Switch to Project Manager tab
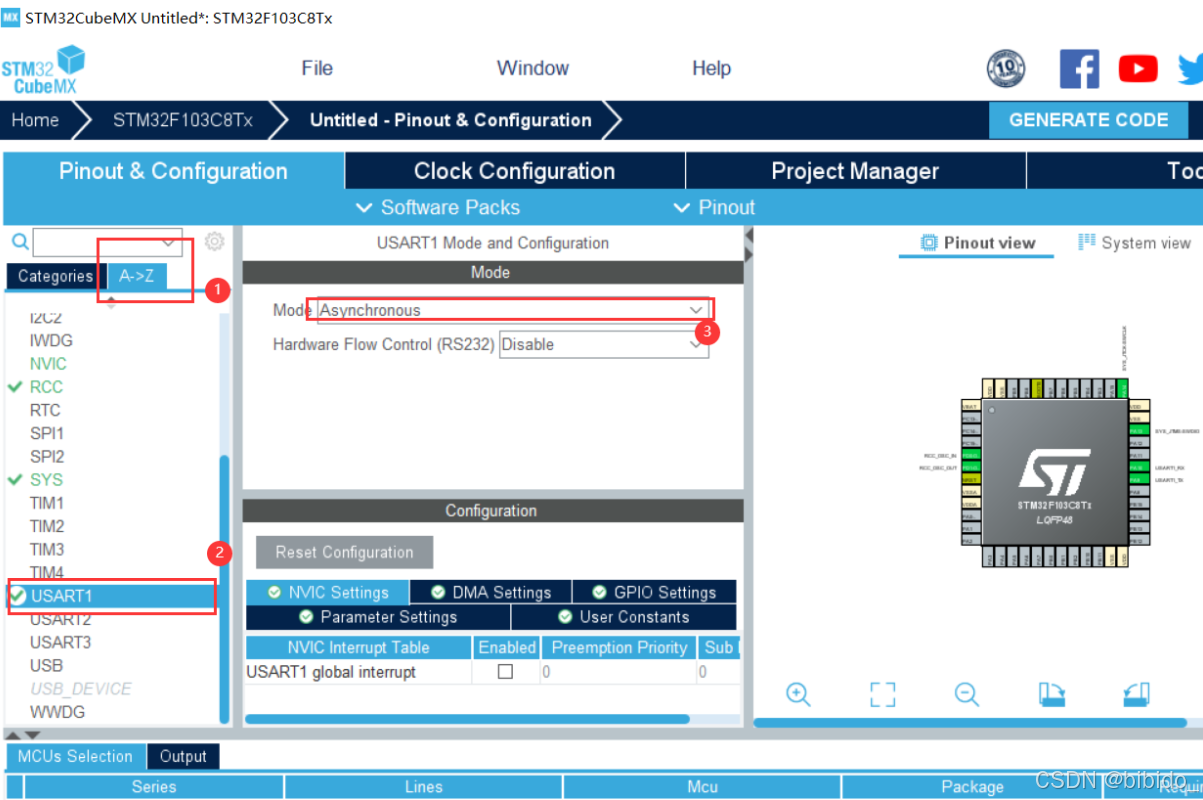The image size is (1203, 800). (x=855, y=171)
